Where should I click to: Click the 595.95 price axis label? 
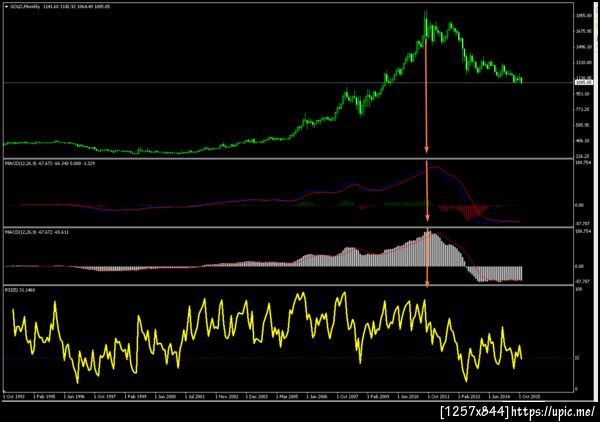[x=582, y=125]
